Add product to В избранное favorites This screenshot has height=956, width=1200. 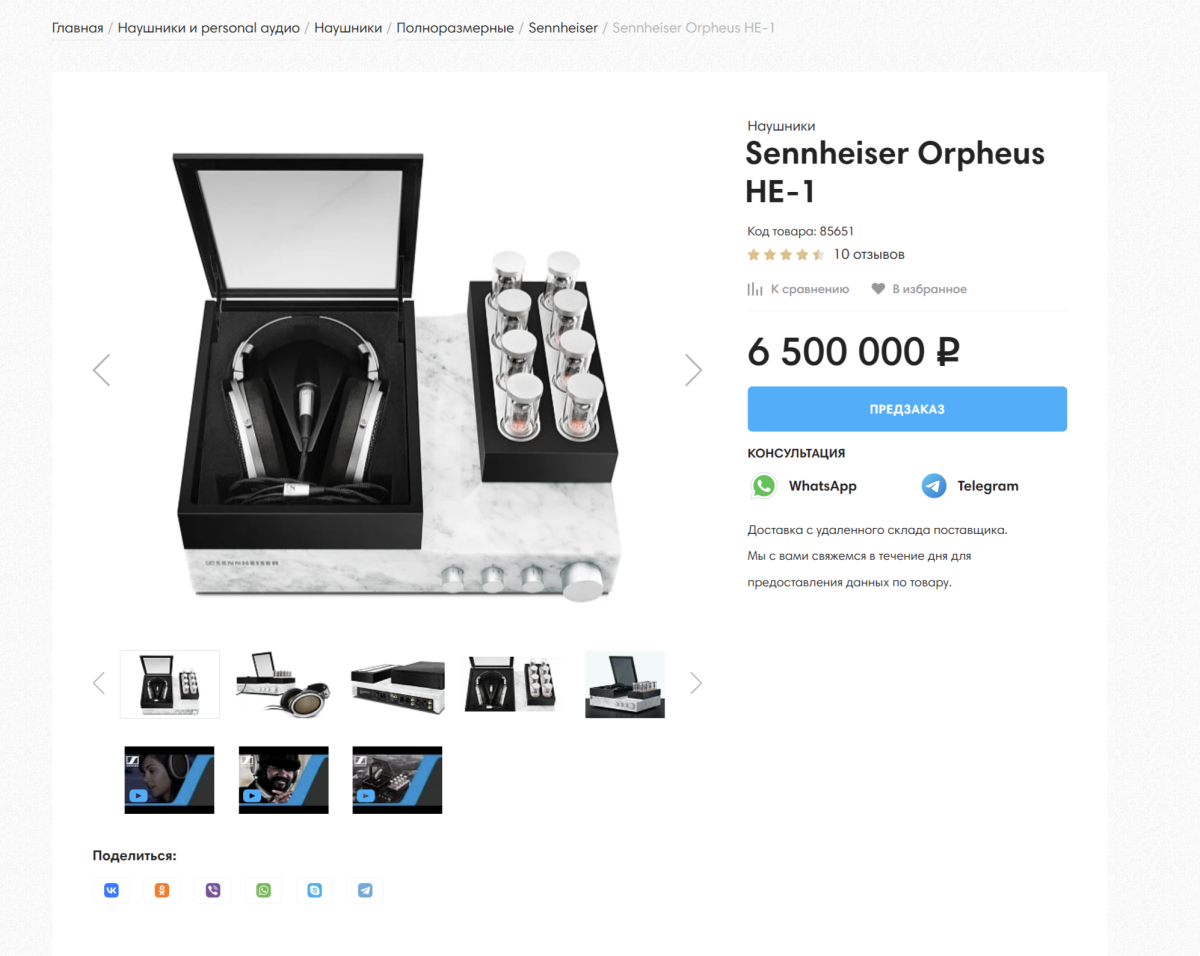tap(919, 289)
